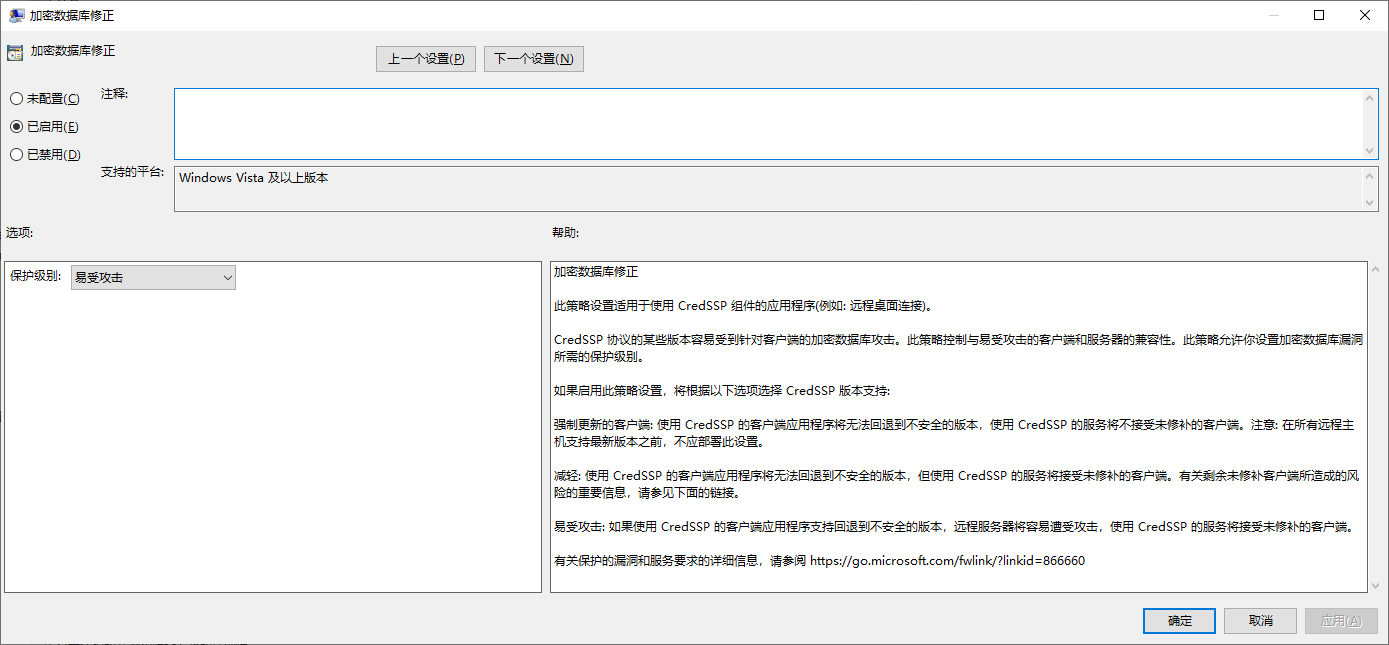The image size is (1389, 645).
Task: Advance to the next setting with 下一个设置
Action: [533, 58]
